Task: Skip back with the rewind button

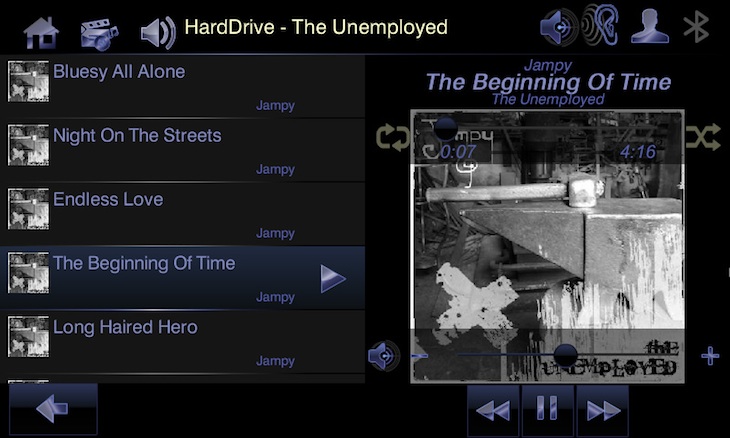Action: tap(493, 411)
